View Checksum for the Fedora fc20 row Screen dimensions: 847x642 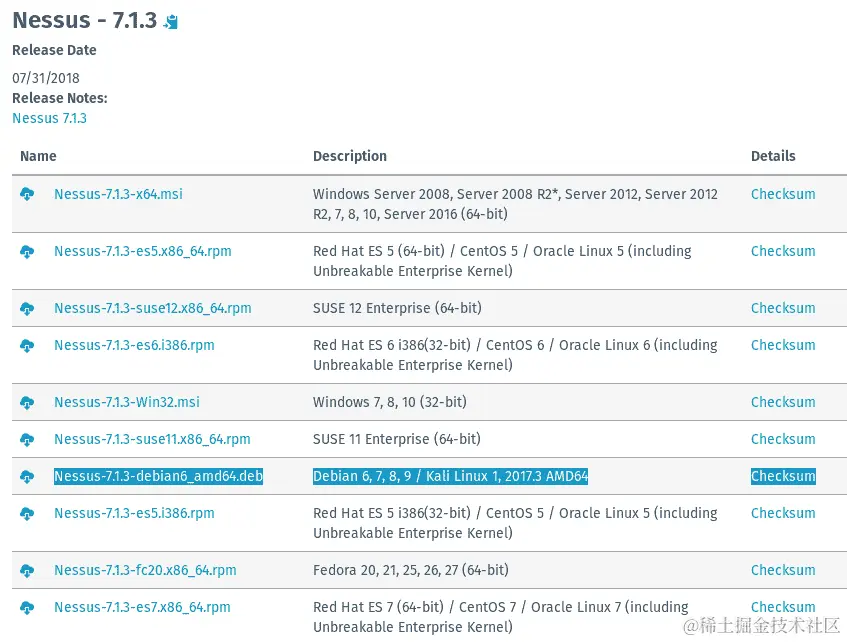tap(783, 570)
